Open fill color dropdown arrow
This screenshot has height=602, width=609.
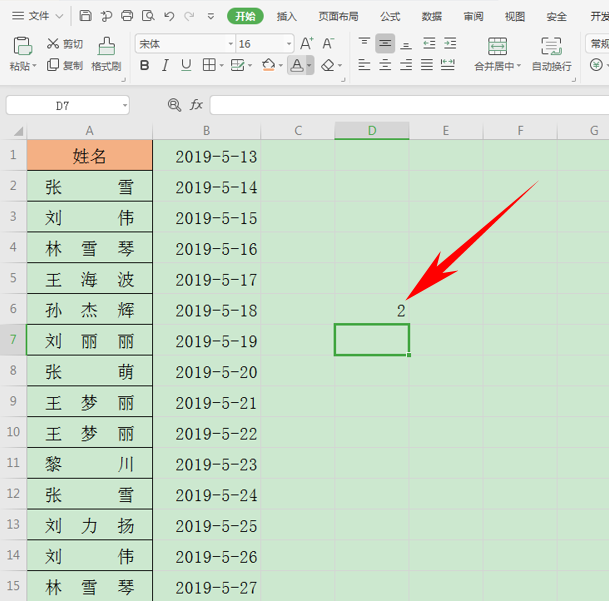(281, 65)
